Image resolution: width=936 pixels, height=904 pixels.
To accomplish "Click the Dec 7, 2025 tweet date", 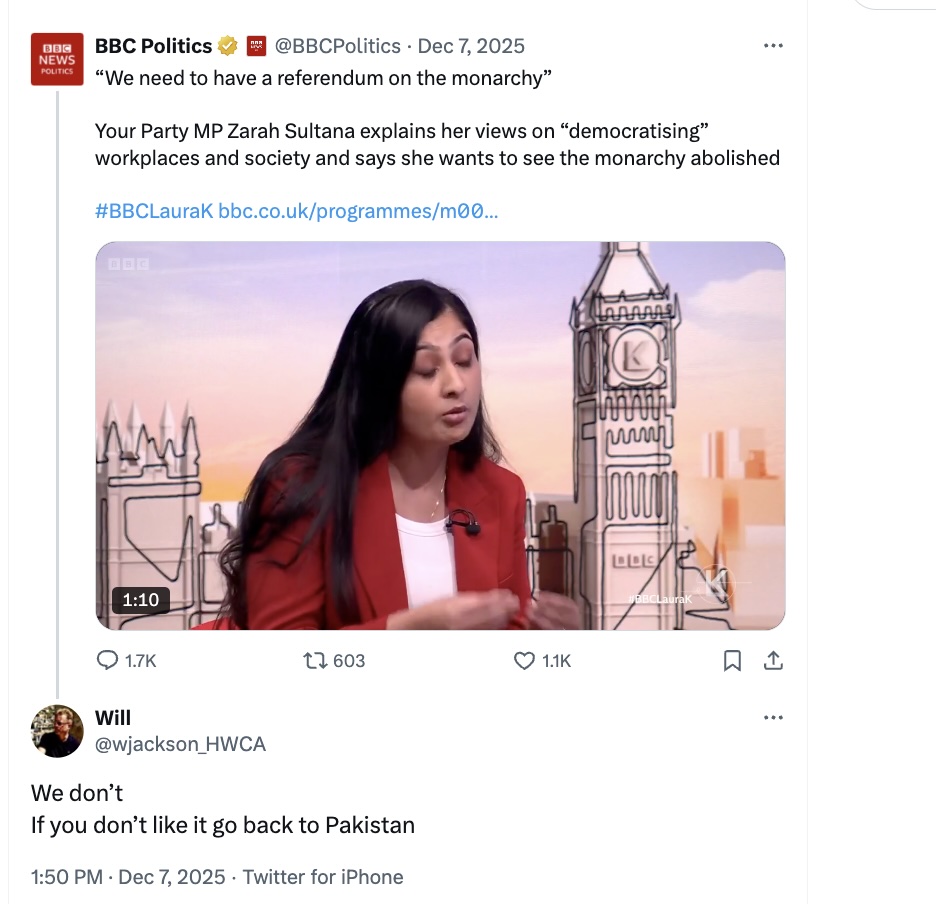I will click(x=471, y=46).
